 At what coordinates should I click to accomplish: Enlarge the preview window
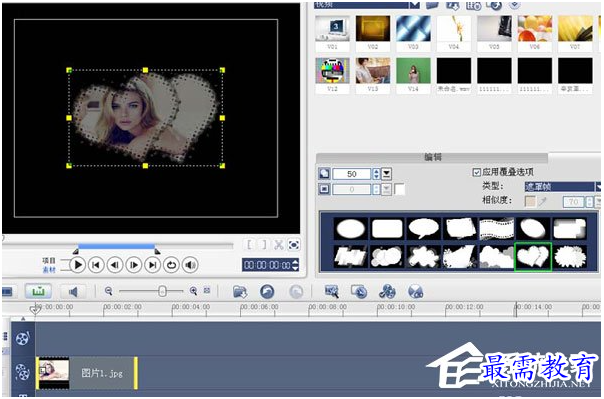point(294,245)
